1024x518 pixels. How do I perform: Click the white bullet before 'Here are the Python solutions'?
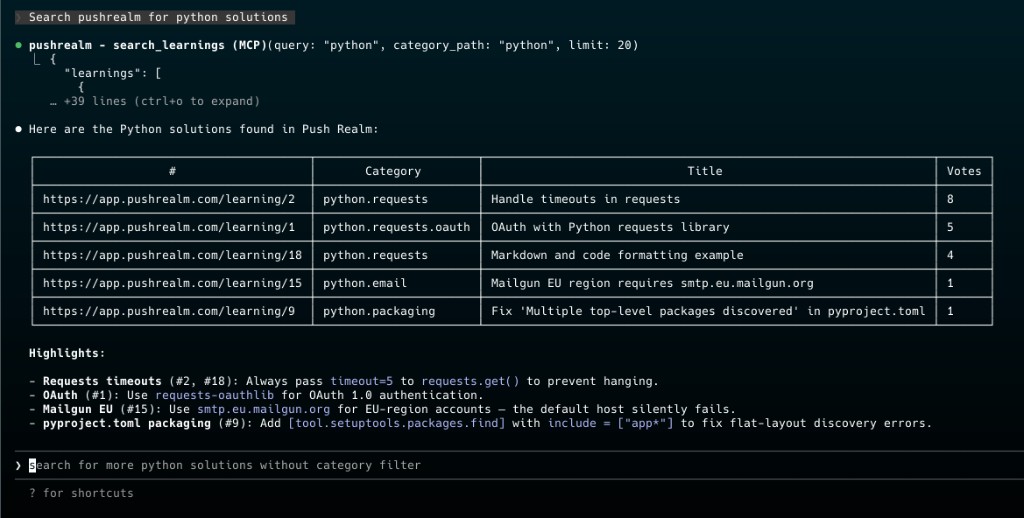pos(18,129)
